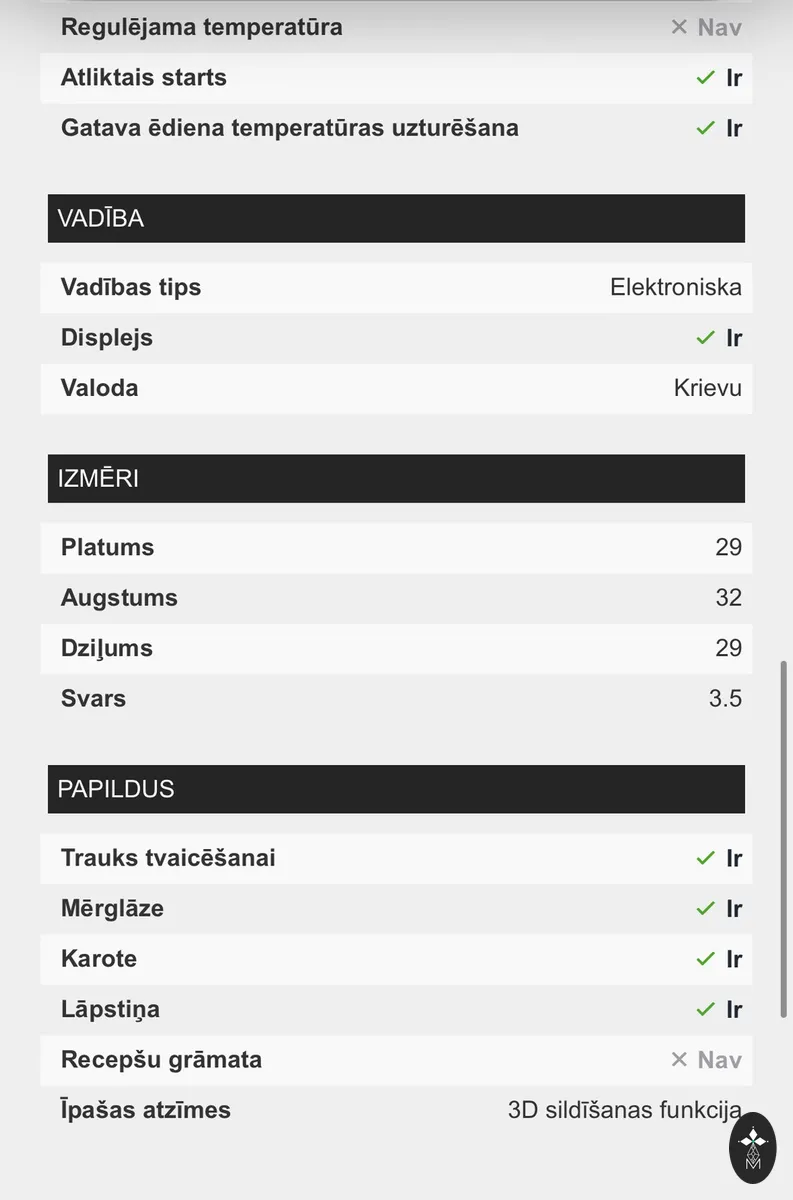The width and height of the screenshot is (793, 1200).
Task: Click the checkmark in the Lāpstiņa row
Action: [706, 1009]
